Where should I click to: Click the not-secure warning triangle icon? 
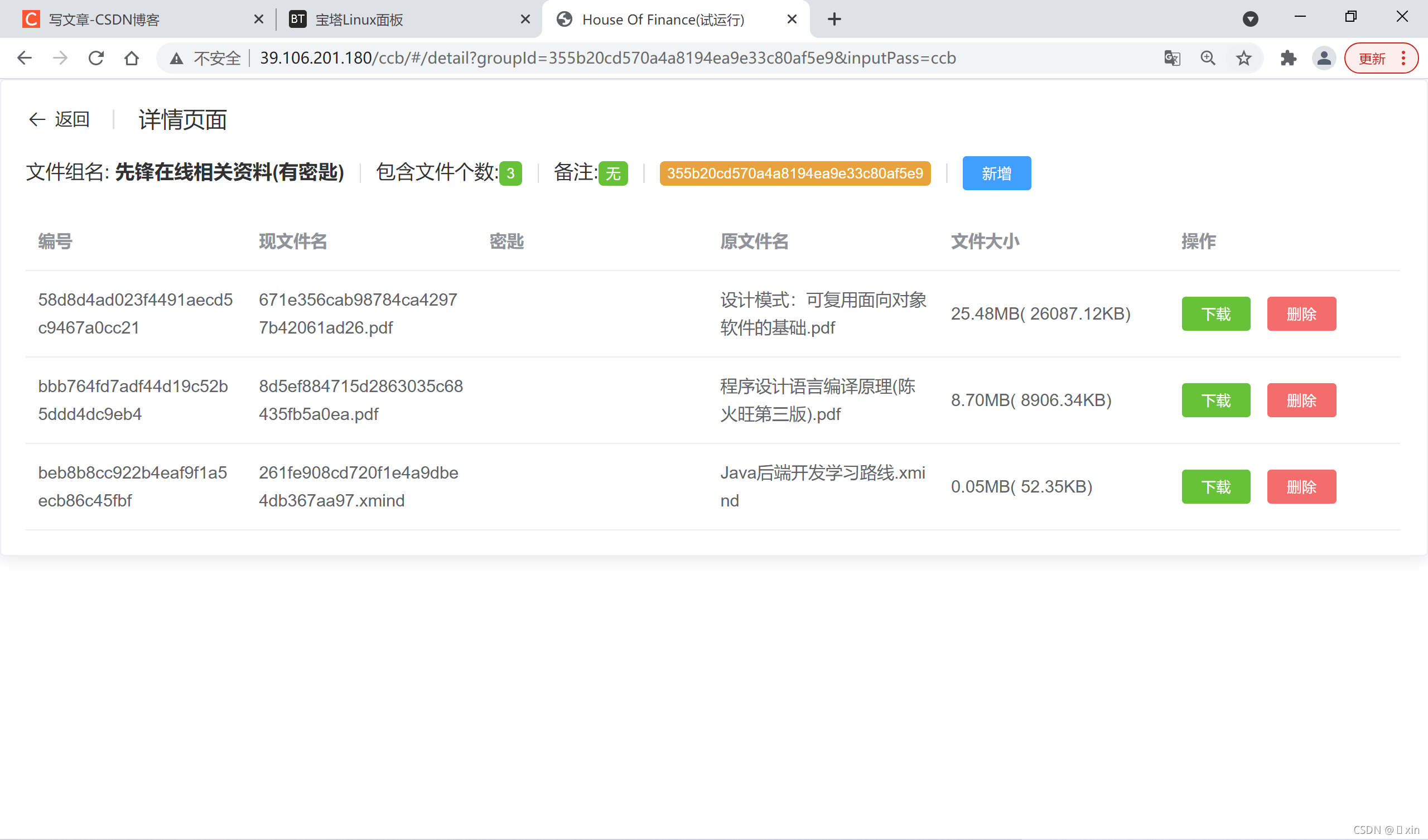click(176, 59)
